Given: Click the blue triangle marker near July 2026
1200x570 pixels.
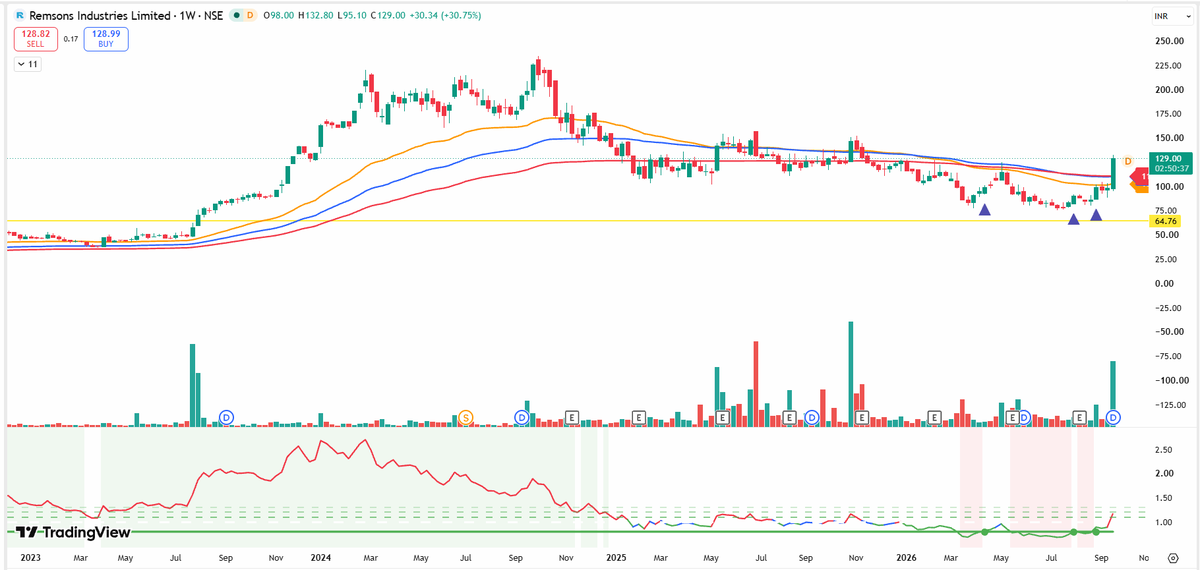Looking at the screenshot, I should tap(1073, 219).
